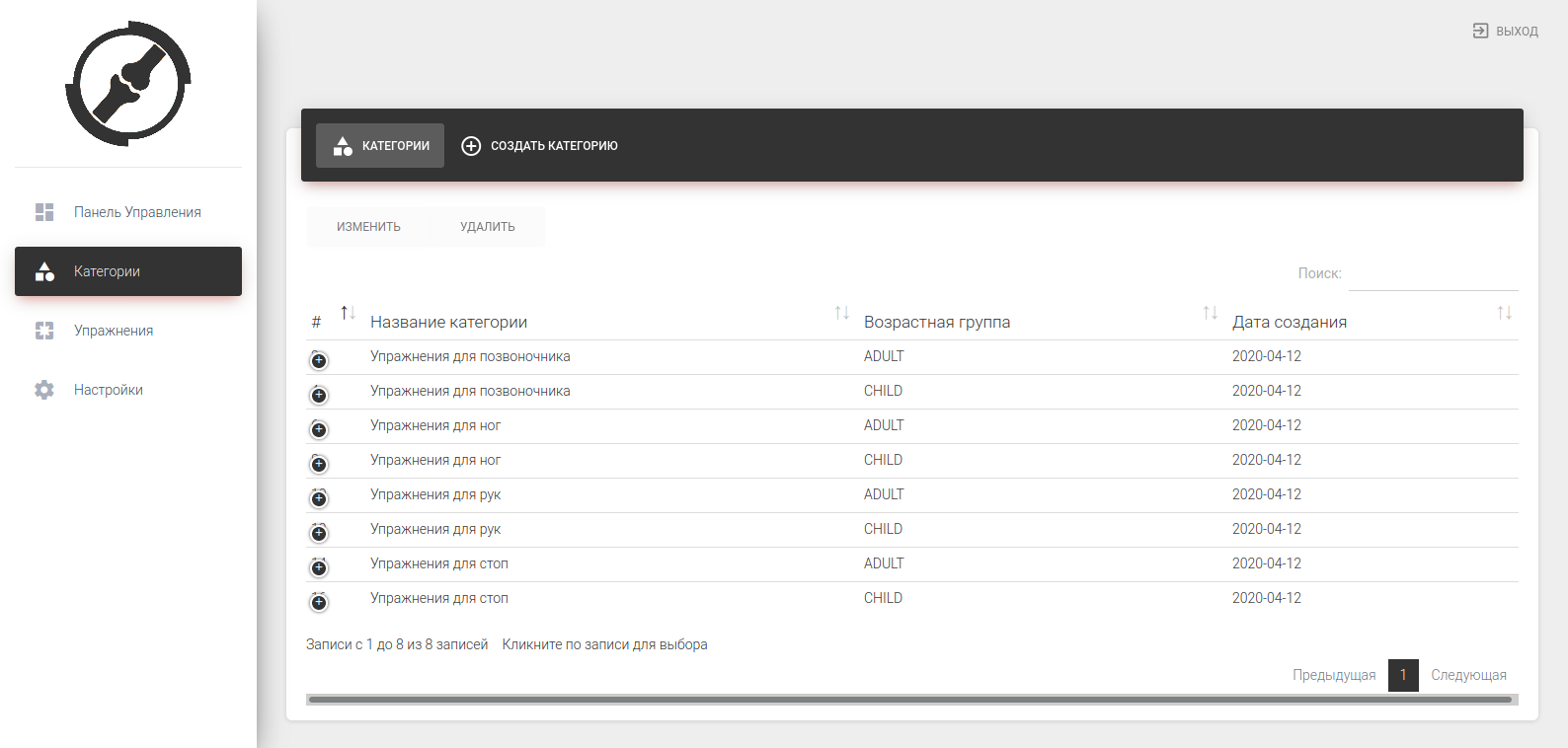Select name cell Упражнения для стоп in CHILD row
This screenshot has width=1568, height=748.
[439, 598]
